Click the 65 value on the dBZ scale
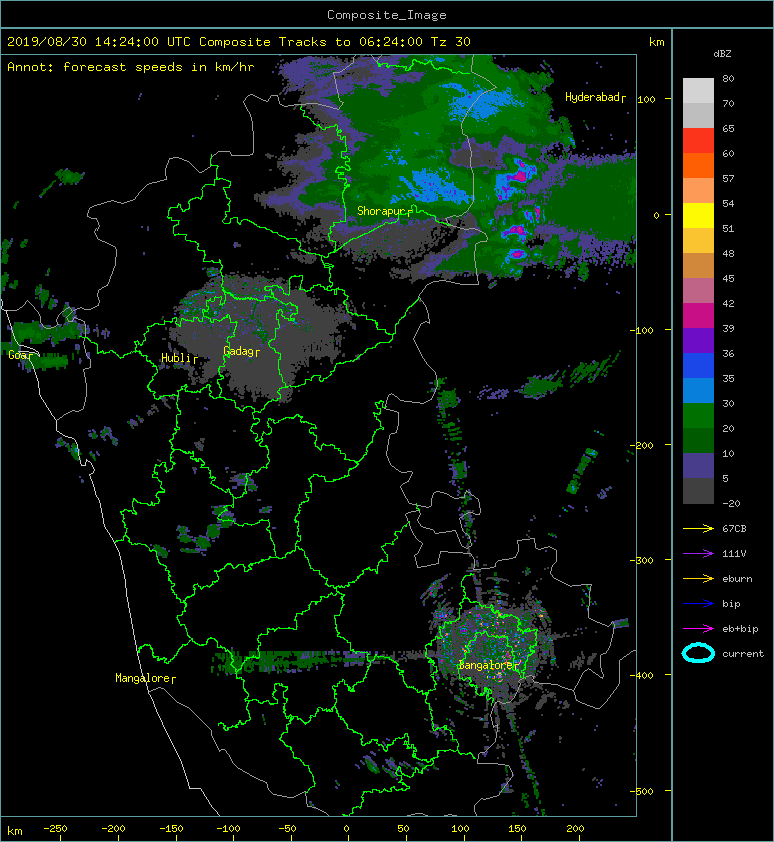 (x=728, y=128)
